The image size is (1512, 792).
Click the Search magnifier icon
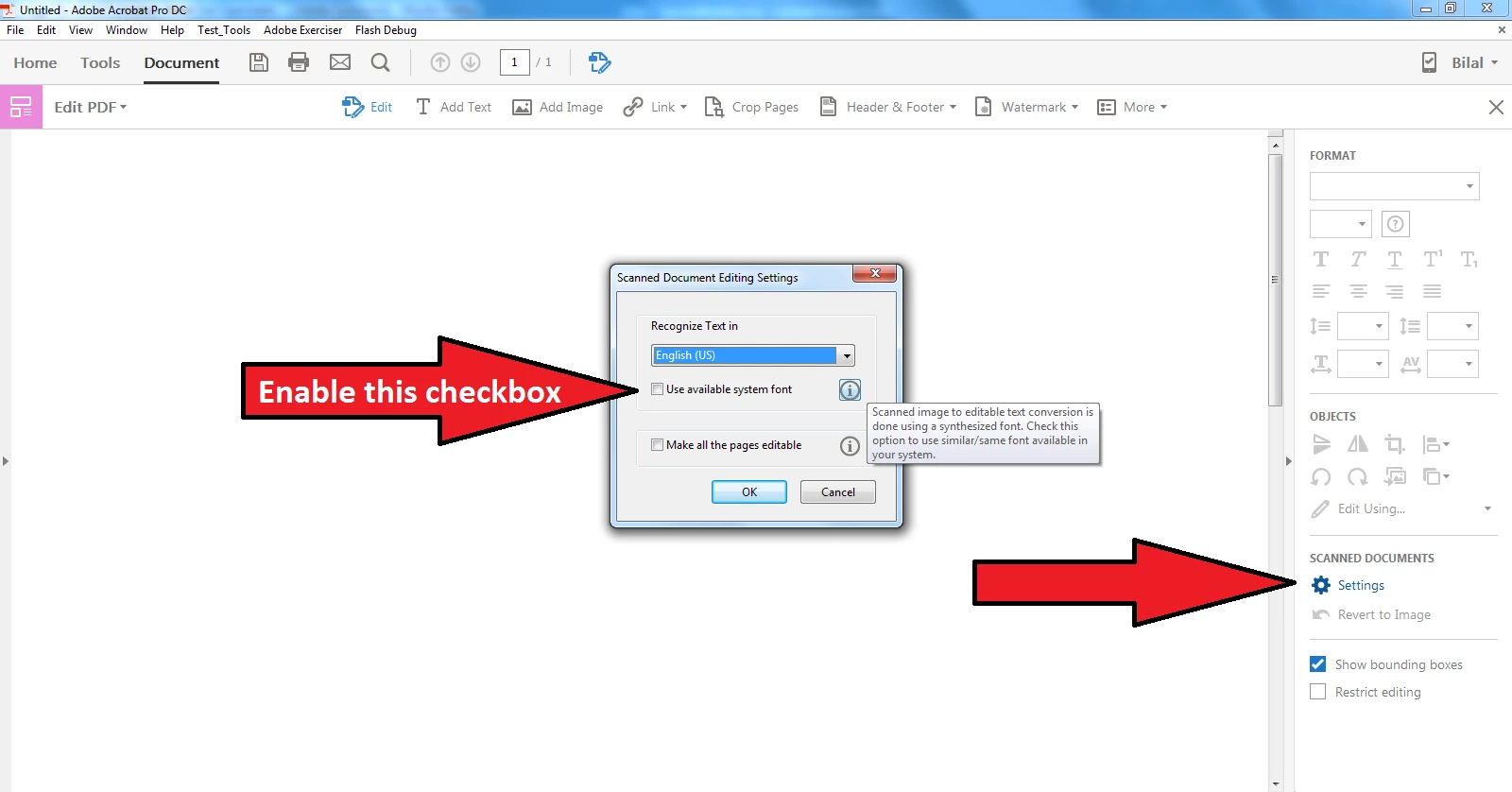click(x=380, y=62)
